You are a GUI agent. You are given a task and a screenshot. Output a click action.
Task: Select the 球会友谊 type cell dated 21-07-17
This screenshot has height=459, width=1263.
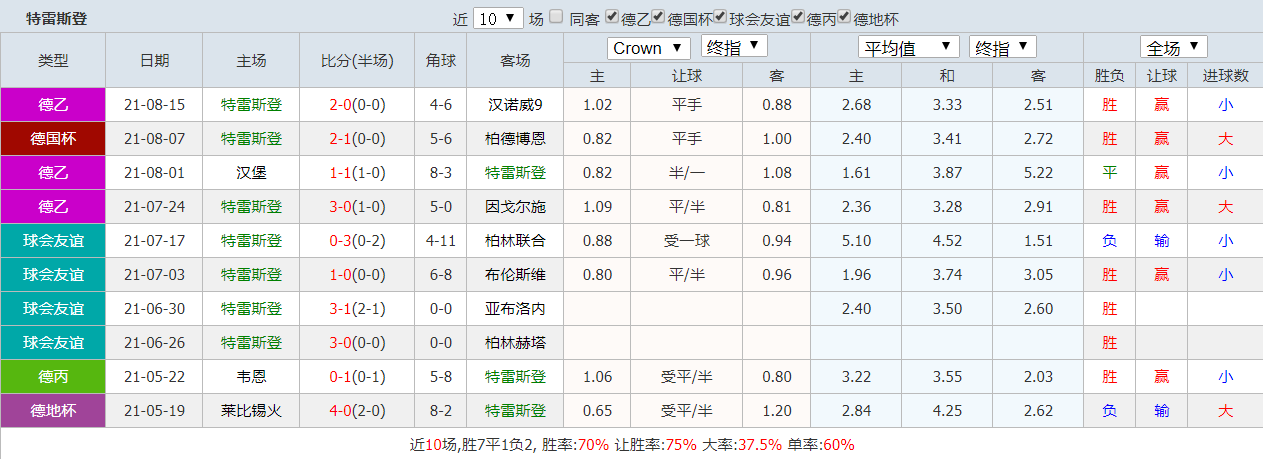pos(53,240)
